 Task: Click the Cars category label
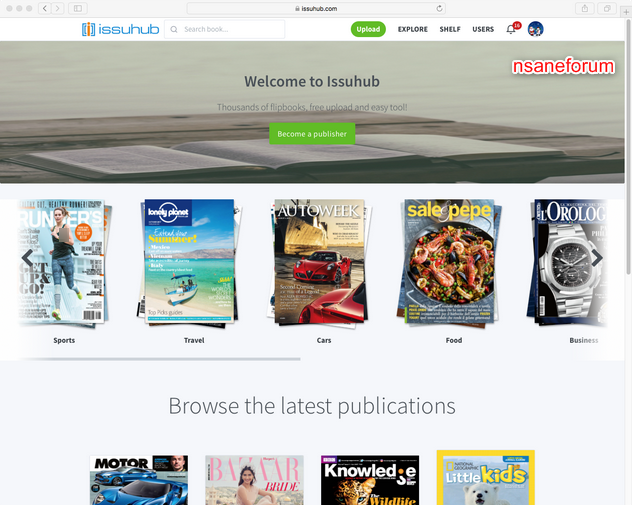click(324, 340)
